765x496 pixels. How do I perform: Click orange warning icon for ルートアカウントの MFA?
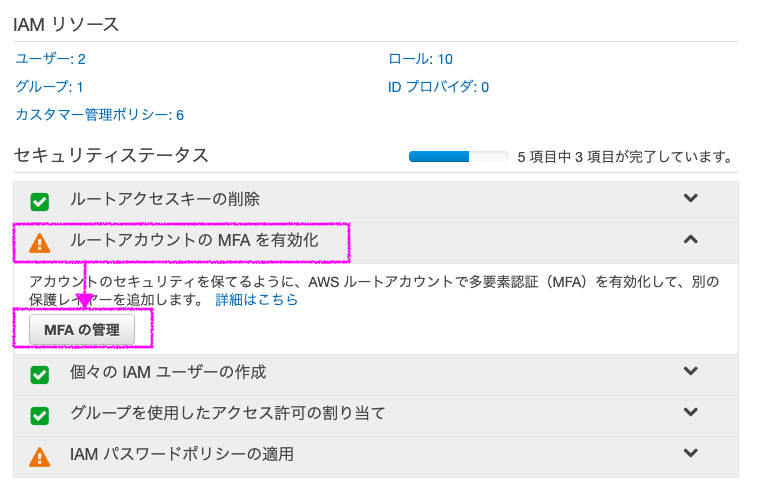(x=40, y=243)
